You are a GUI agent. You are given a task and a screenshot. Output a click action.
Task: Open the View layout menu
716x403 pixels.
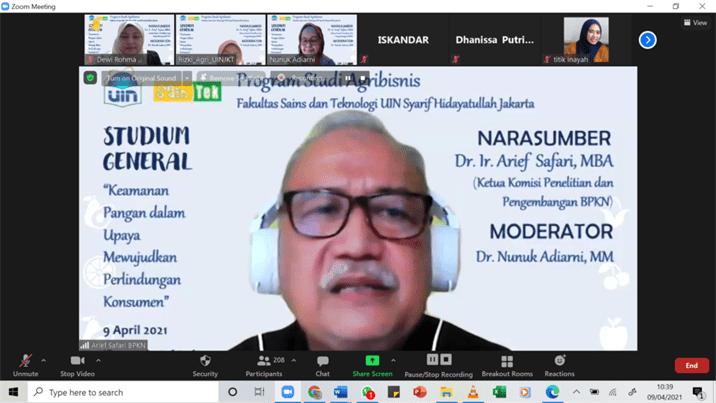click(695, 22)
